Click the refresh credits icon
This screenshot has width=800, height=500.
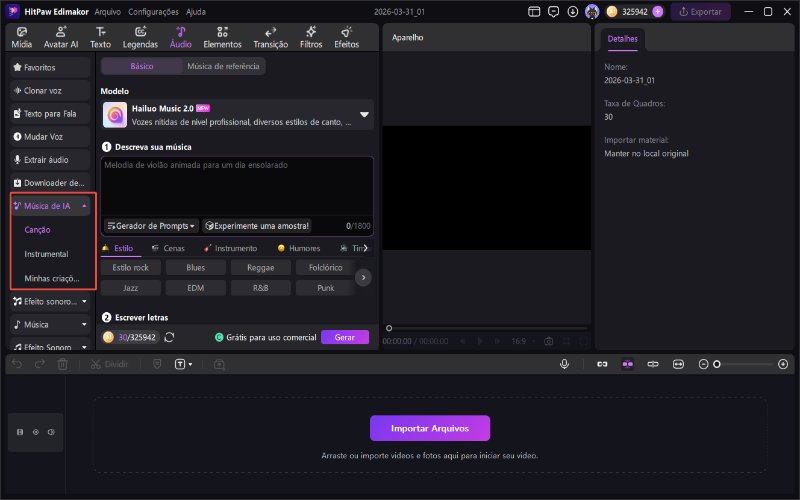click(169, 338)
